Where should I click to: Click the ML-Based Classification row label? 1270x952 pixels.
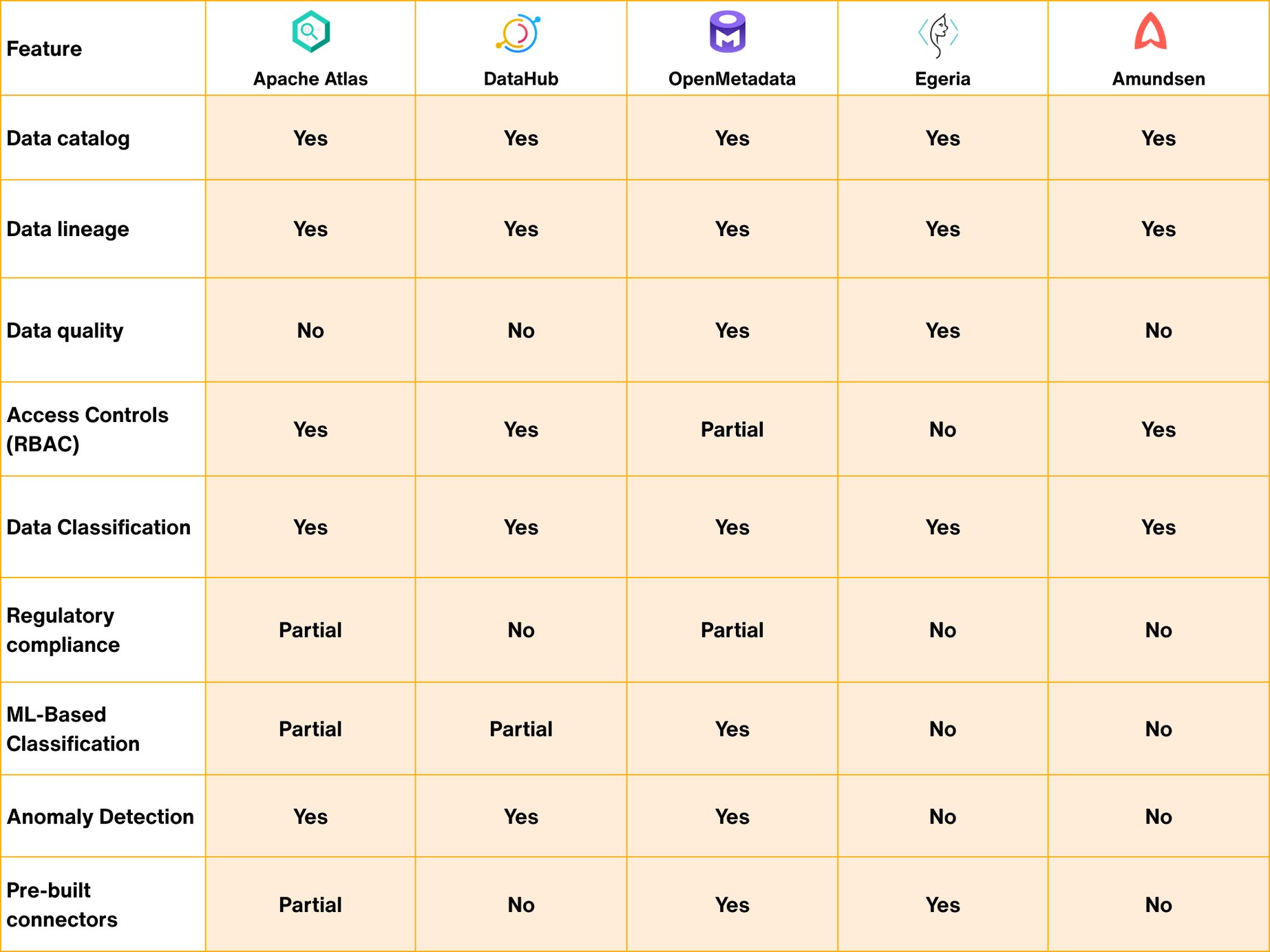pos(72,729)
